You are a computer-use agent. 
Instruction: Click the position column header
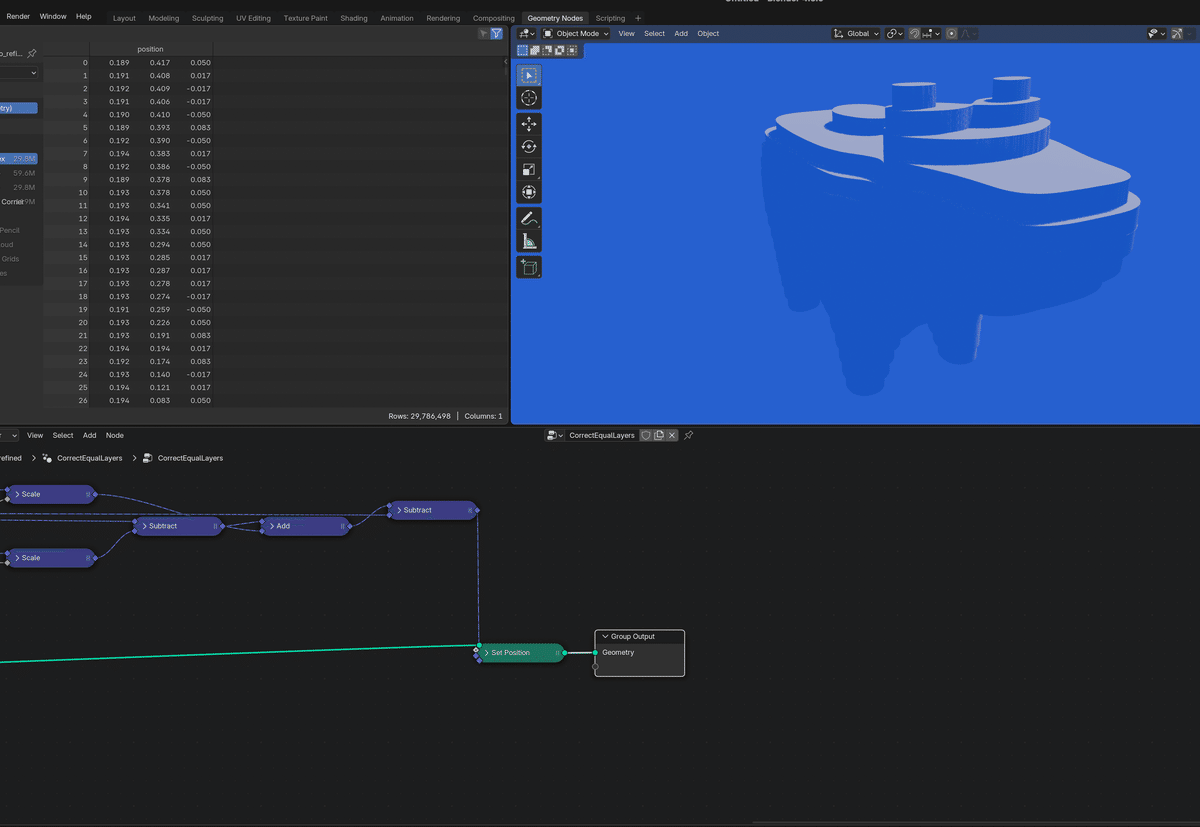pyautogui.click(x=150, y=49)
